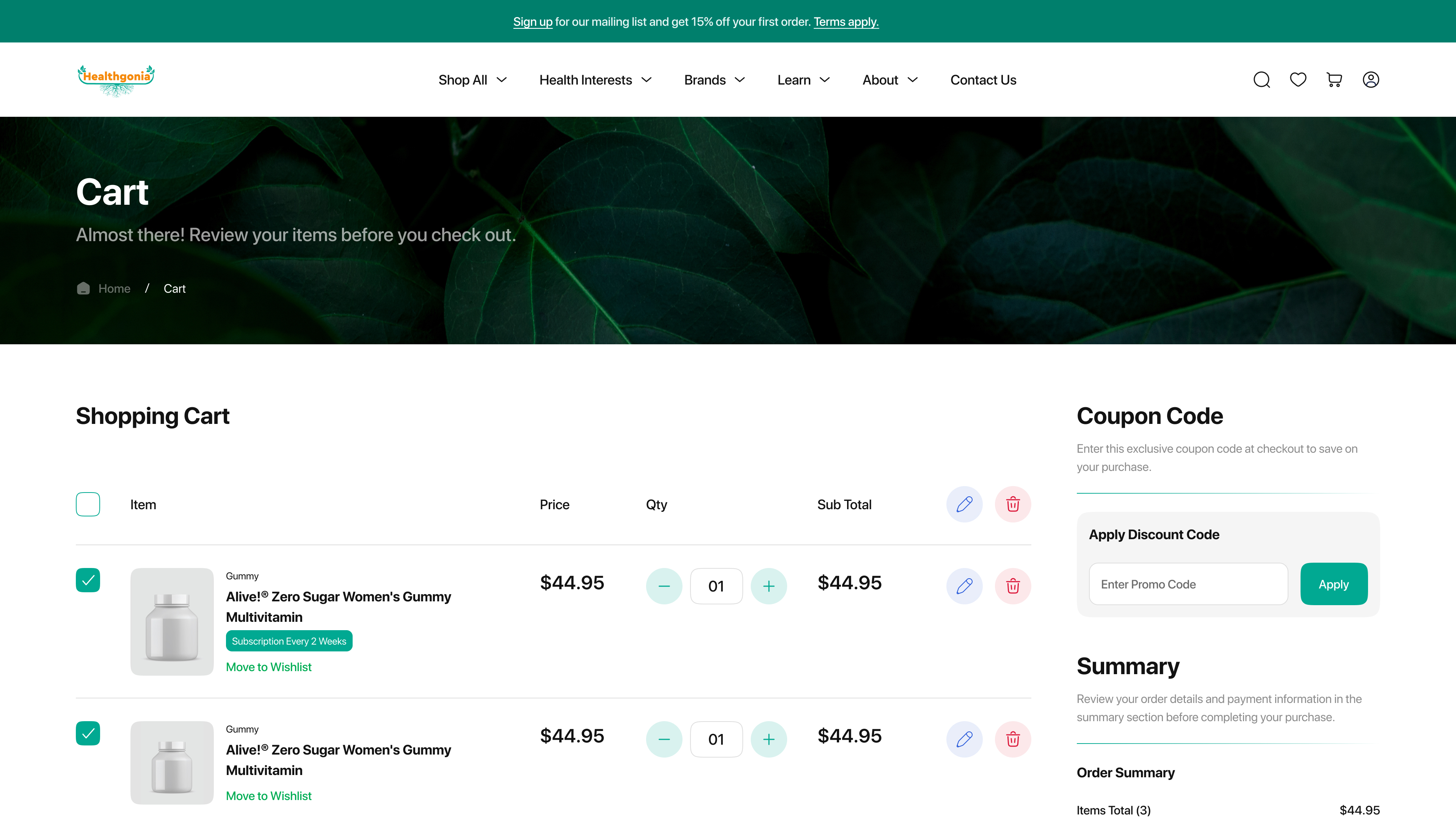Click the Healthgonia logo
1456x819 pixels.
116,80
